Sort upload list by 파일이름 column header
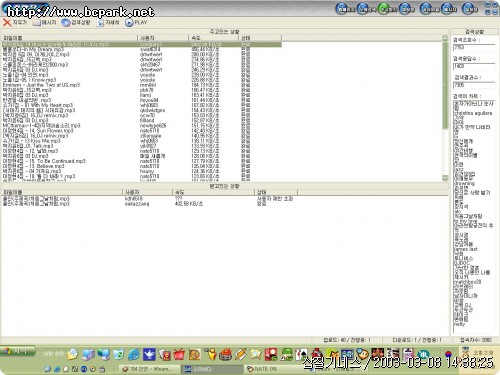 69,38
